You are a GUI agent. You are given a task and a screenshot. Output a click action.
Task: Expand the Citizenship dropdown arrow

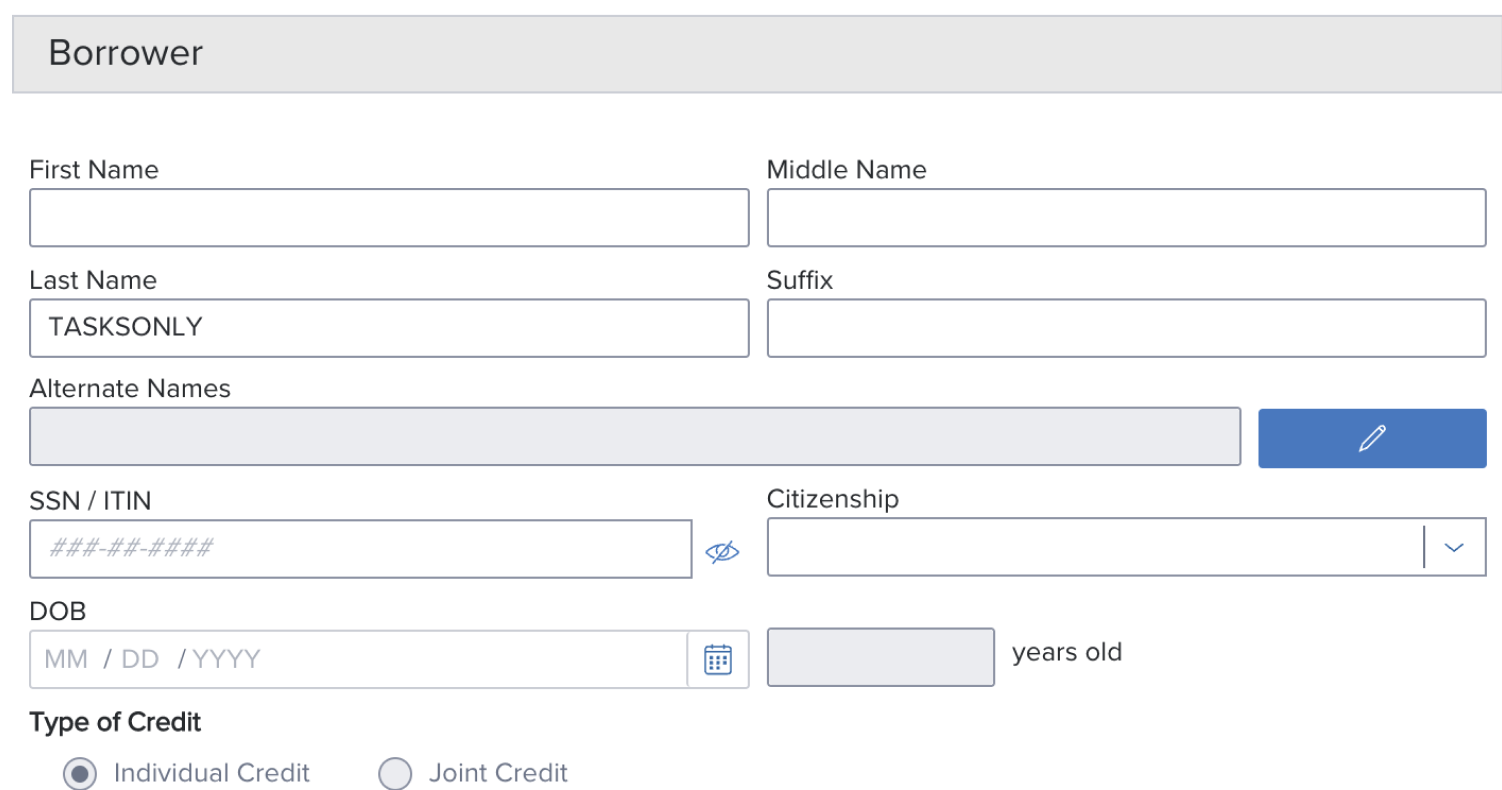(1454, 547)
